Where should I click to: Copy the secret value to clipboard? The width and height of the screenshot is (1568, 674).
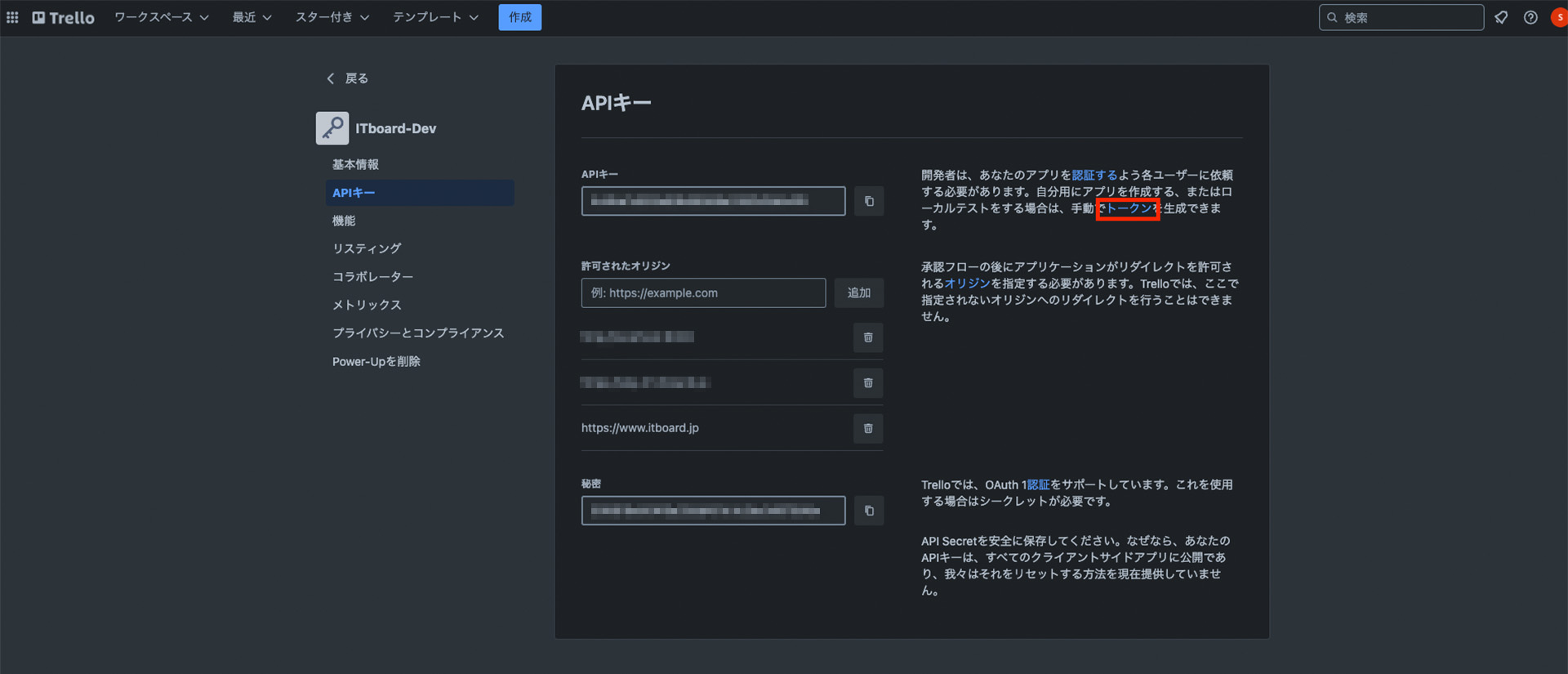(869, 511)
